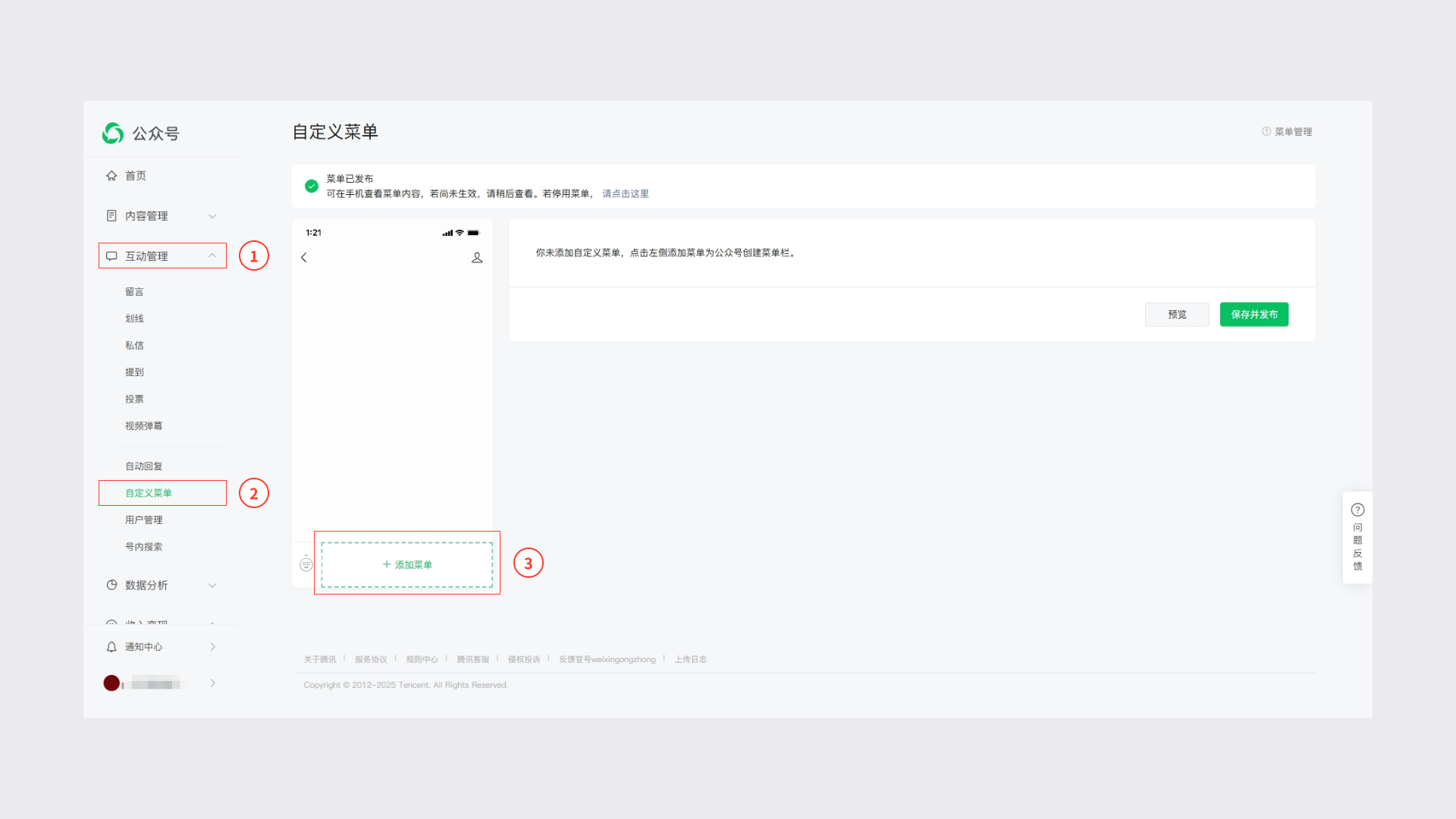The image size is (1456, 819).
Task: Expand the 数据分析 section
Action: pyautogui.click(x=212, y=585)
